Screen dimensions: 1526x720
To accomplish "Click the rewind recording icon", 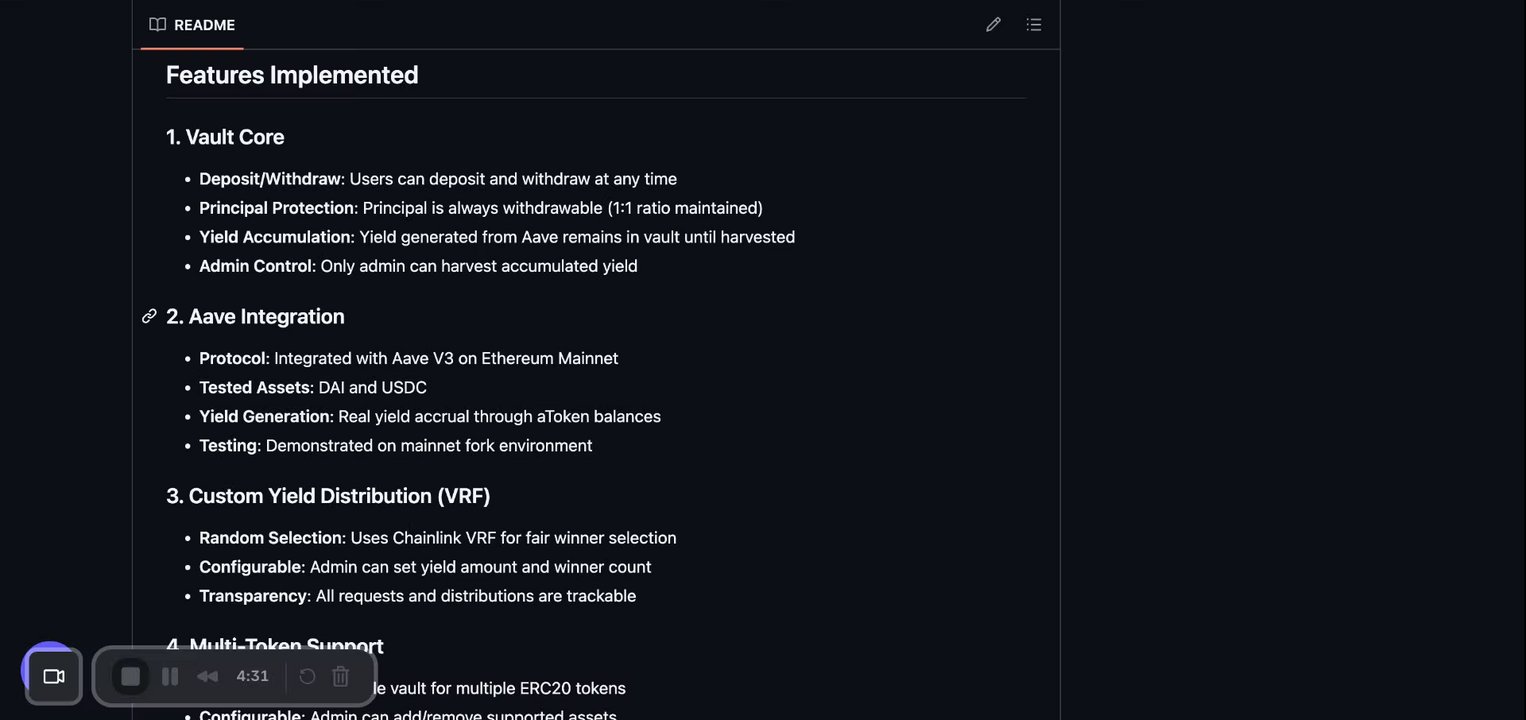I will (207, 677).
